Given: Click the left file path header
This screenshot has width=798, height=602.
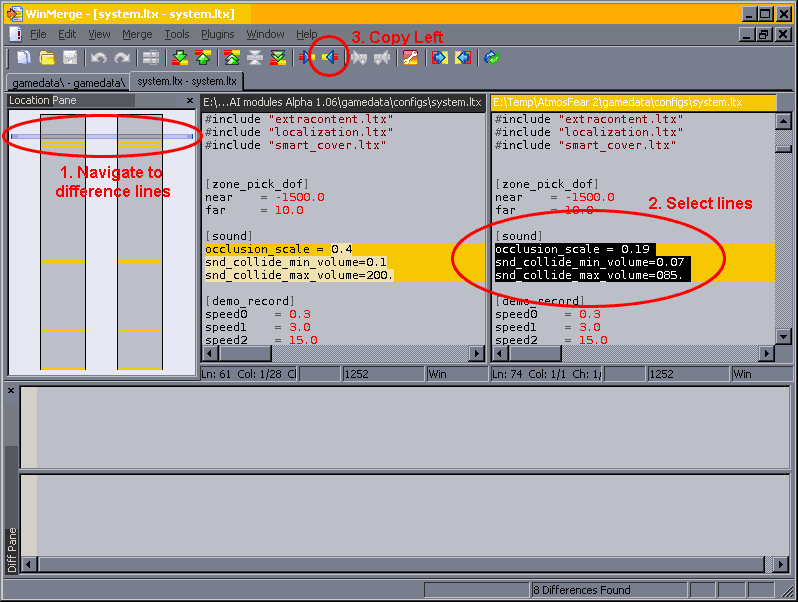Looking at the screenshot, I should click(x=343, y=102).
